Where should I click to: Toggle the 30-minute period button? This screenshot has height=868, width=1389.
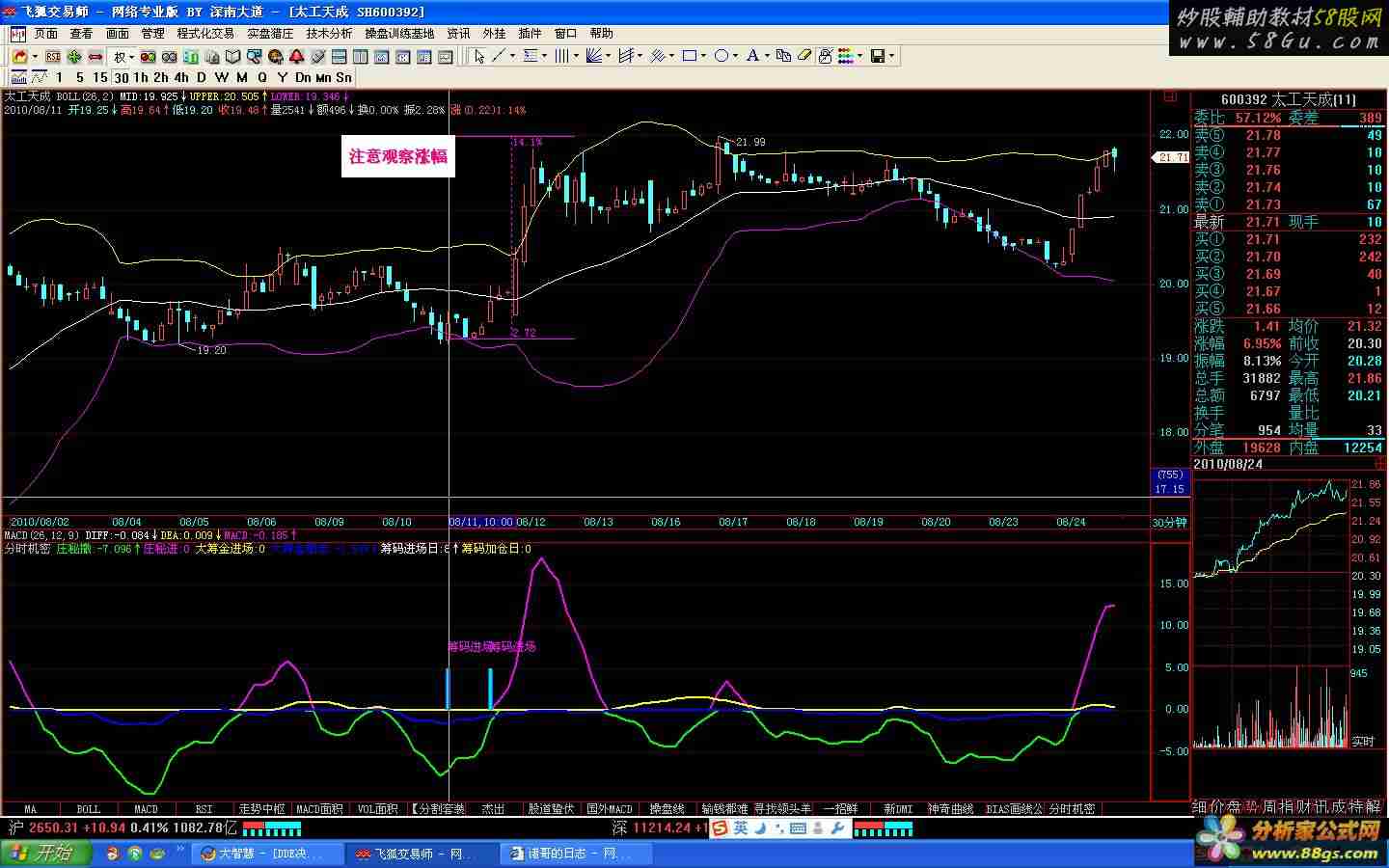[122, 77]
